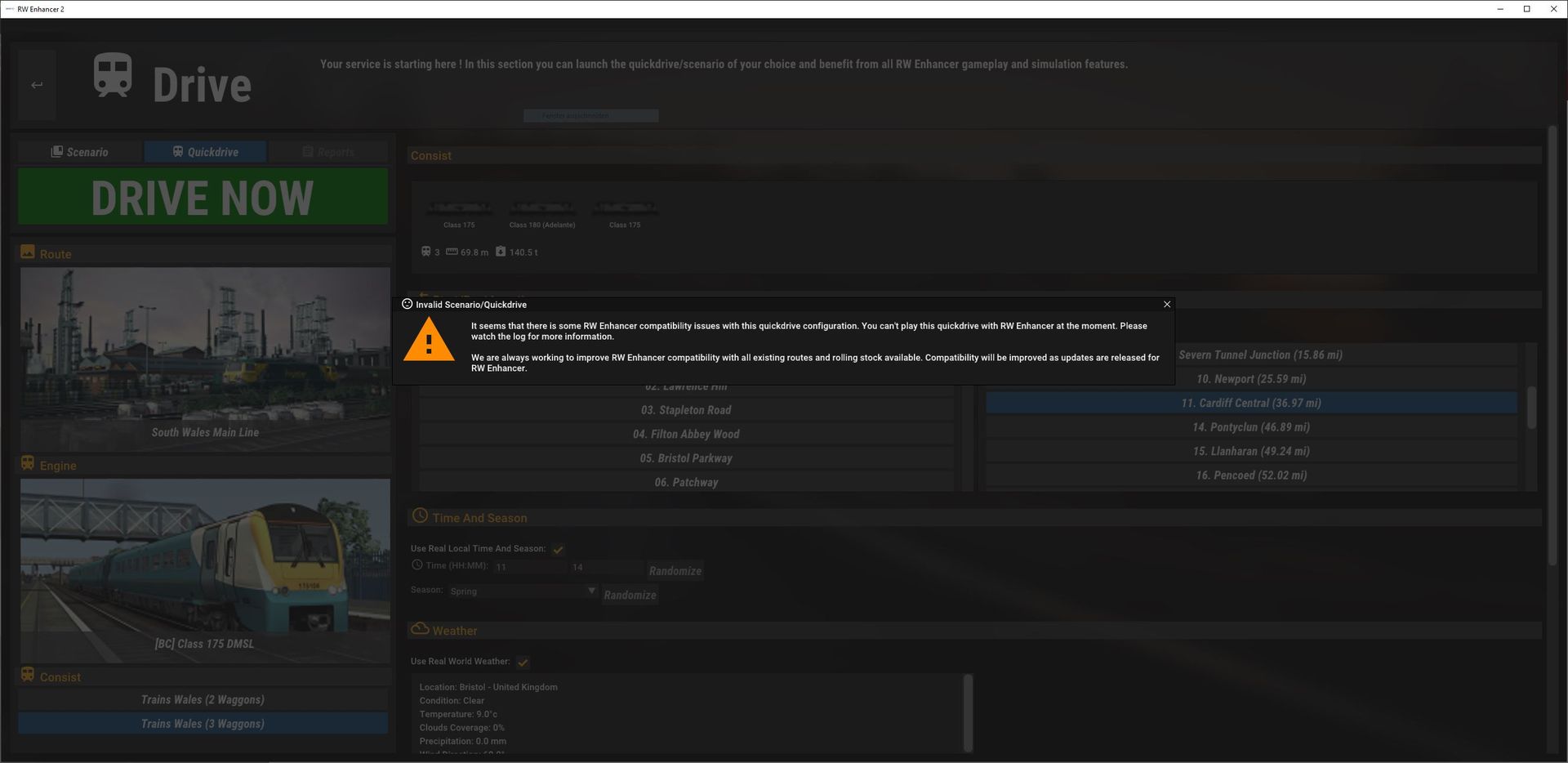The image size is (1568, 763).
Task: Select 05. Bristol Parkway station
Action: (x=686, y=458)
